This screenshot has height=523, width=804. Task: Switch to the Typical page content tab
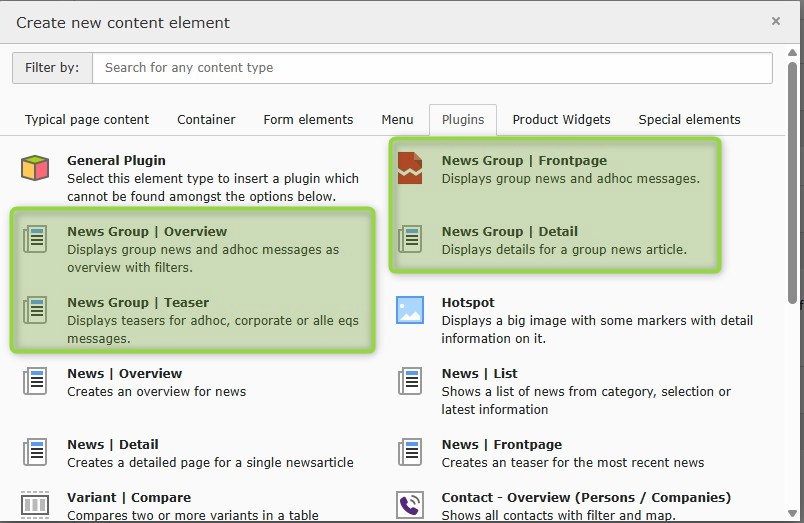(x=87, y=120)
